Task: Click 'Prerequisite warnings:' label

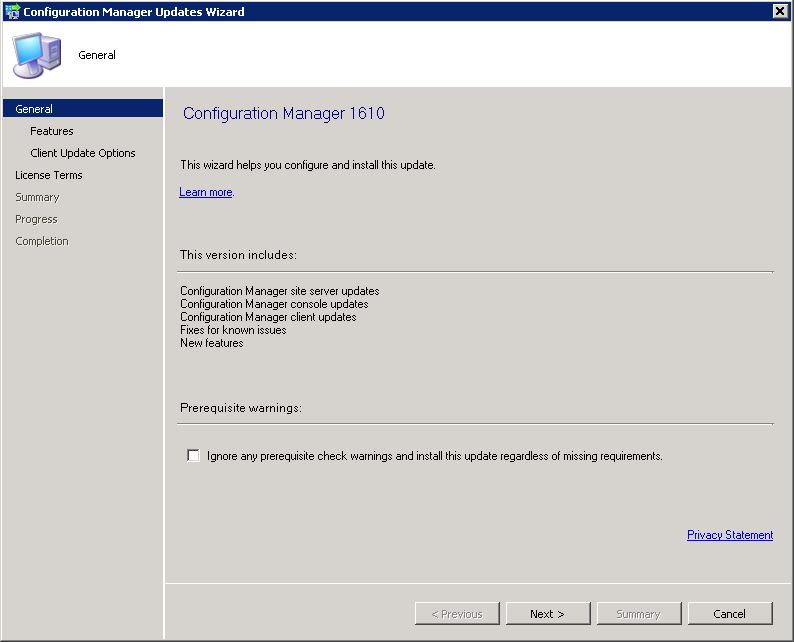Action: [241, 408]
